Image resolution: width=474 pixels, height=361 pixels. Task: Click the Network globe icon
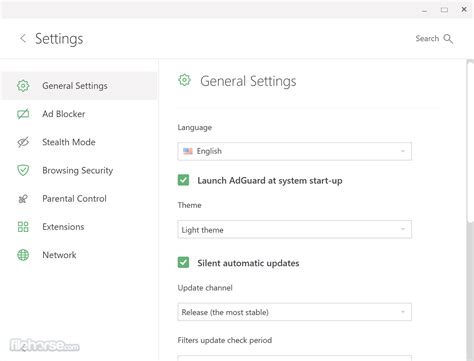(x=23, y=255)
